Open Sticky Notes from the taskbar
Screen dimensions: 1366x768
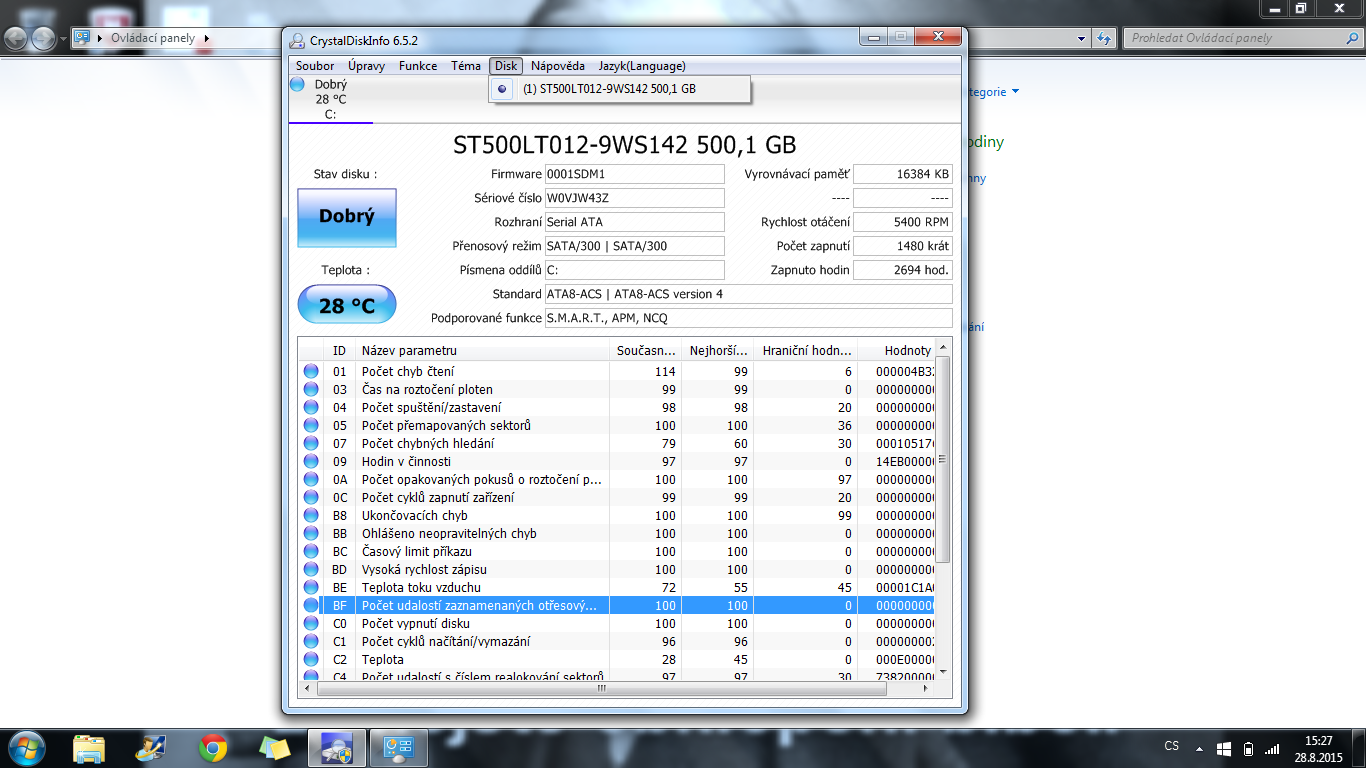point(273,747)
